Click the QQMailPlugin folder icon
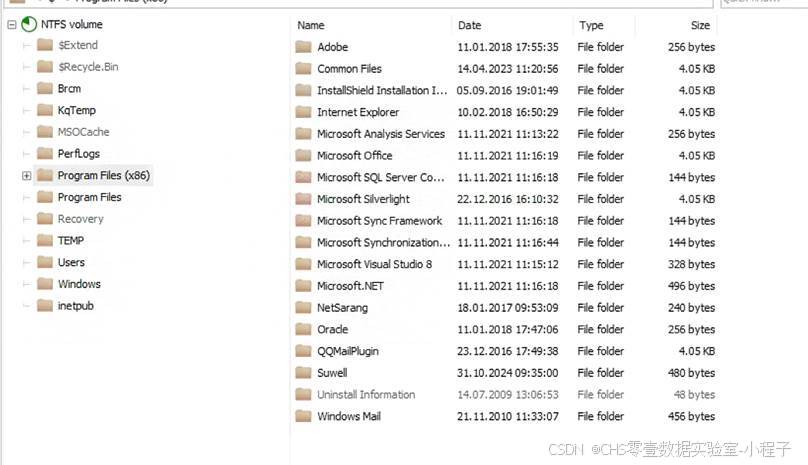The width and height of the screenshot is (808, 465). tap(304, 351)
